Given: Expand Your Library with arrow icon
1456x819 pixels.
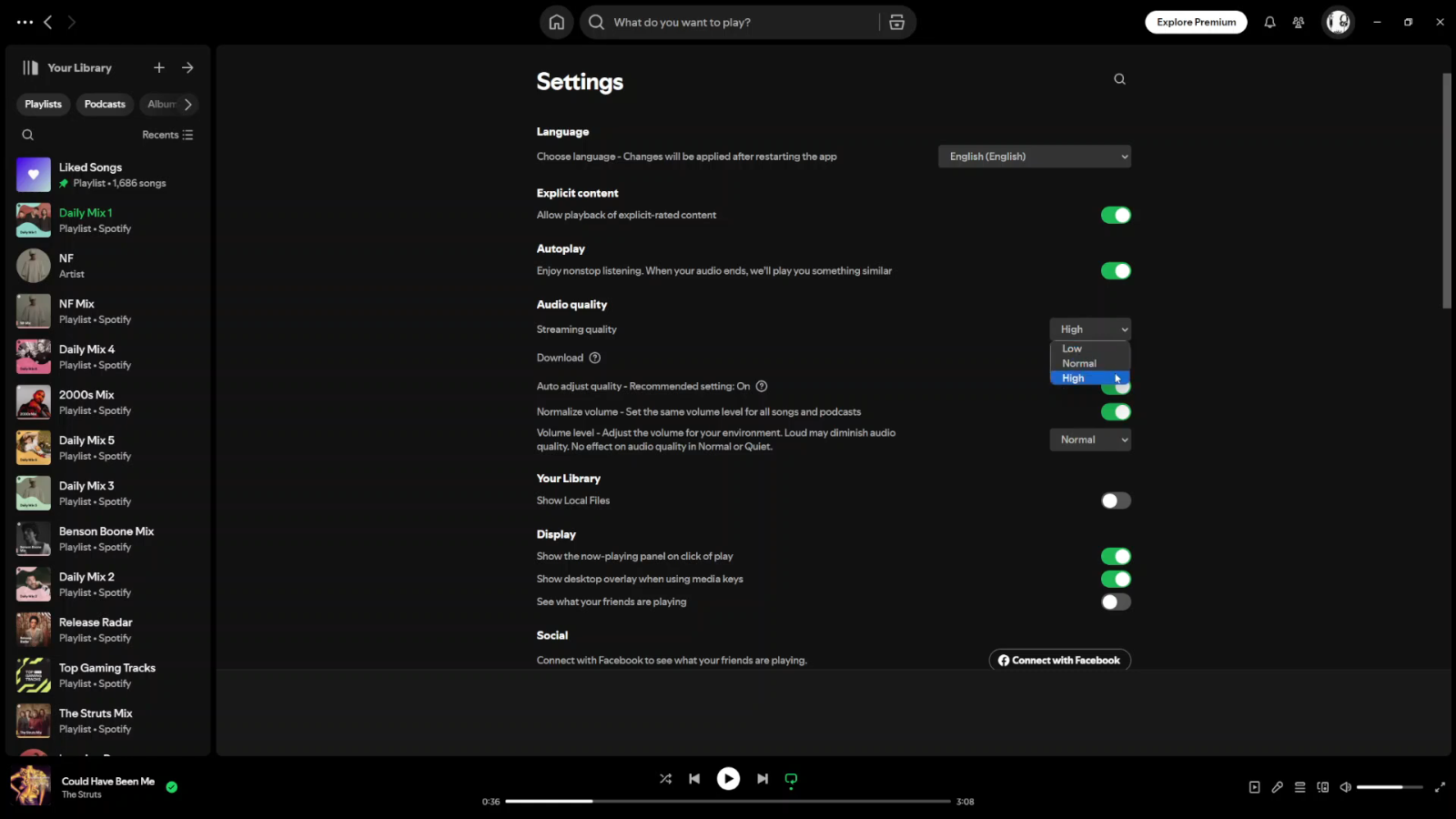Looking at the screenshot, I should [187, 67].
